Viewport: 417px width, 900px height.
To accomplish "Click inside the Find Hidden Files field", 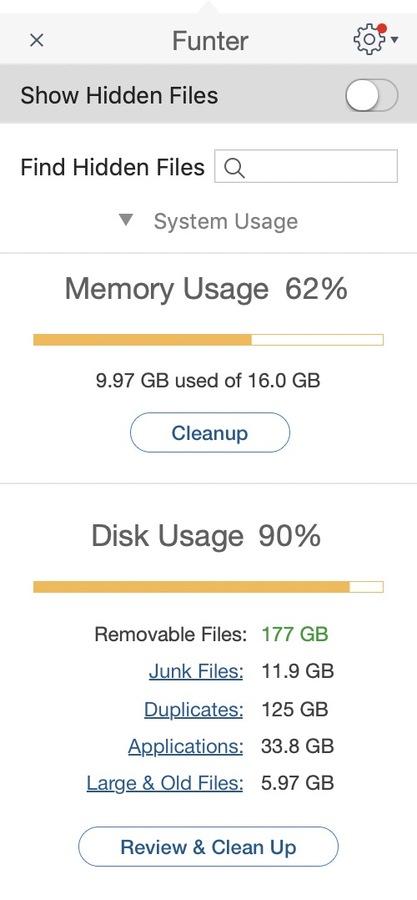I will (x=306, y=166).
